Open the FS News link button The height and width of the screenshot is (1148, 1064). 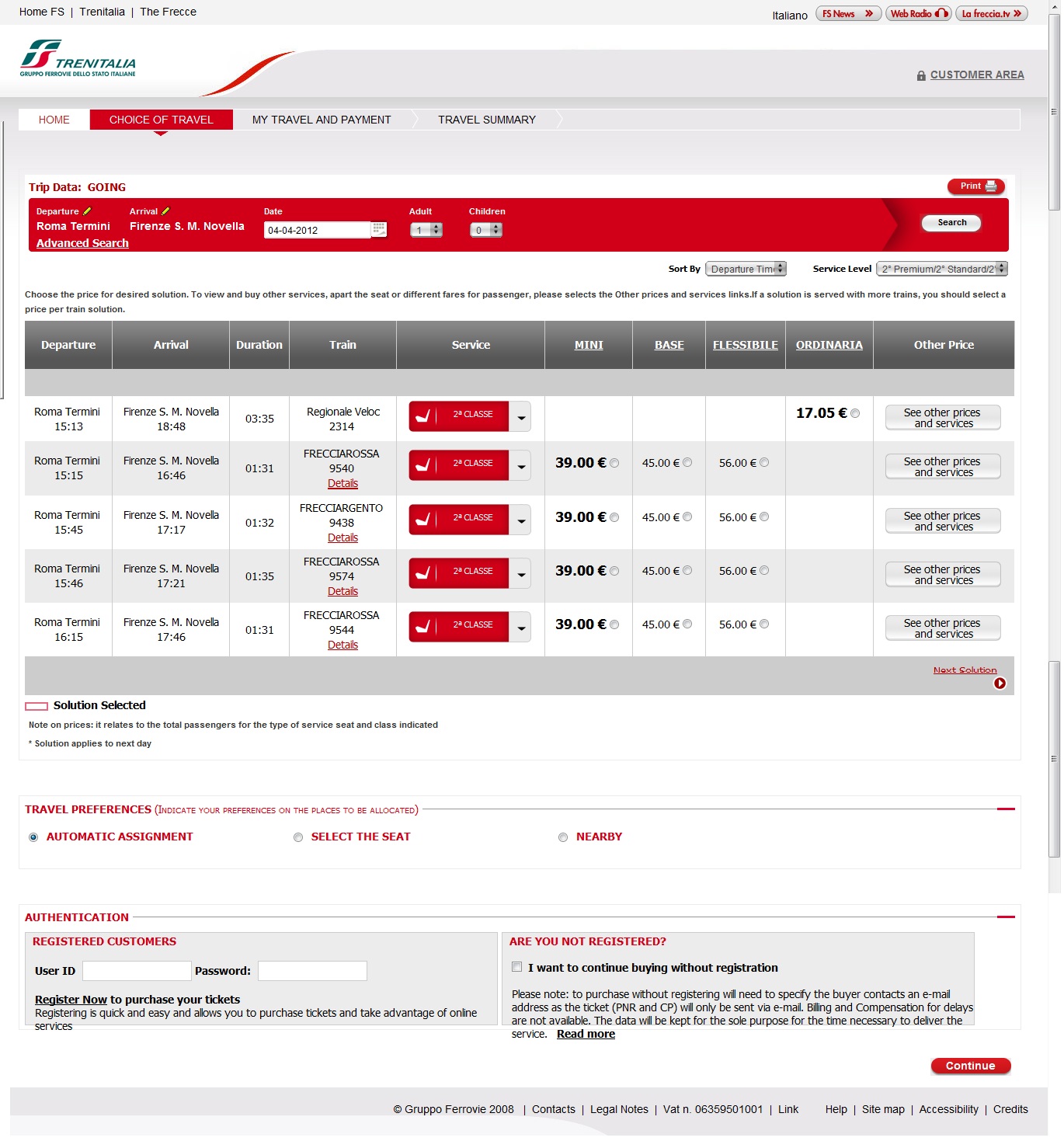848,13
